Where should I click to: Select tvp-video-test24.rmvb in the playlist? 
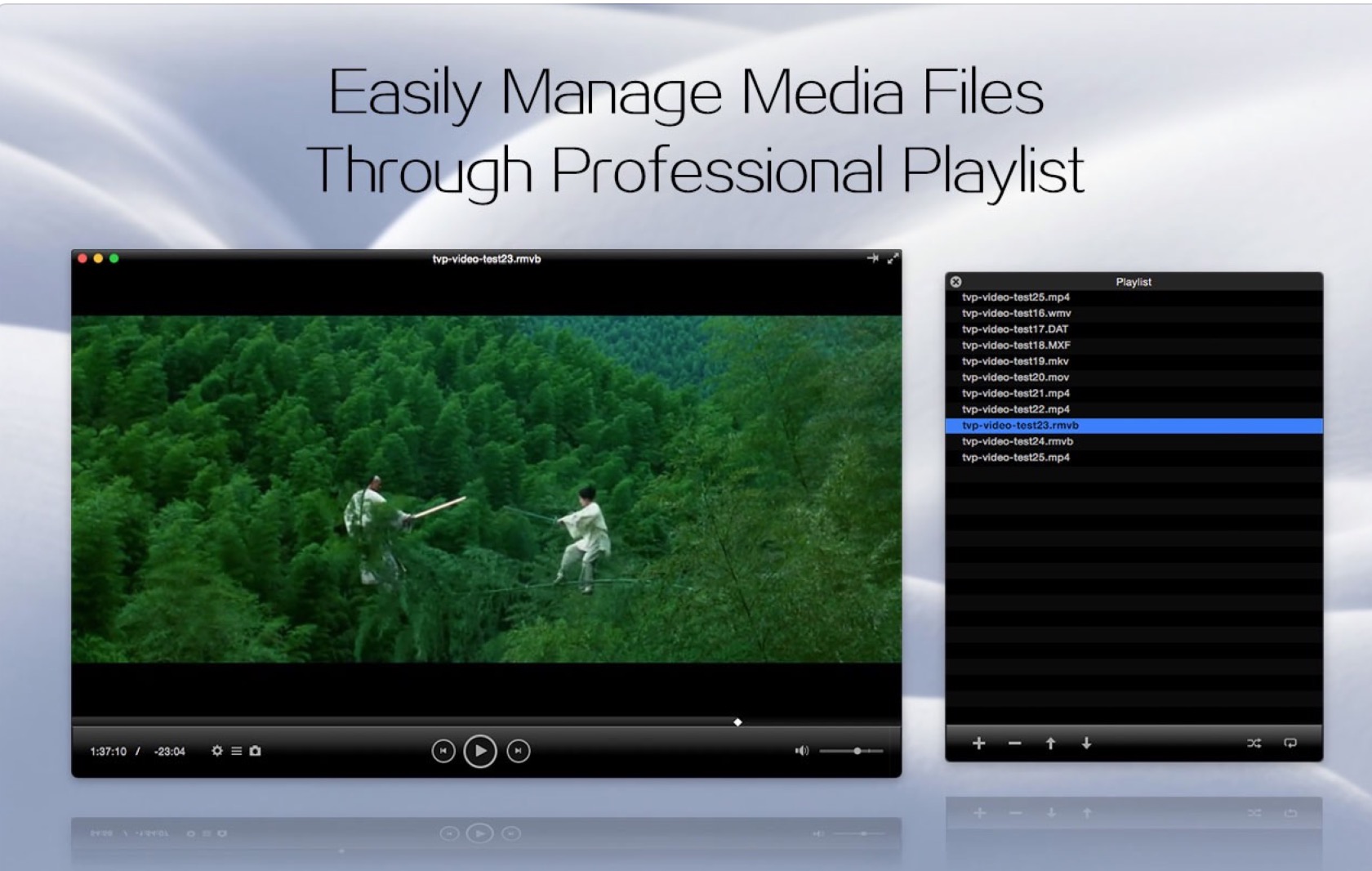(1134, 441)
